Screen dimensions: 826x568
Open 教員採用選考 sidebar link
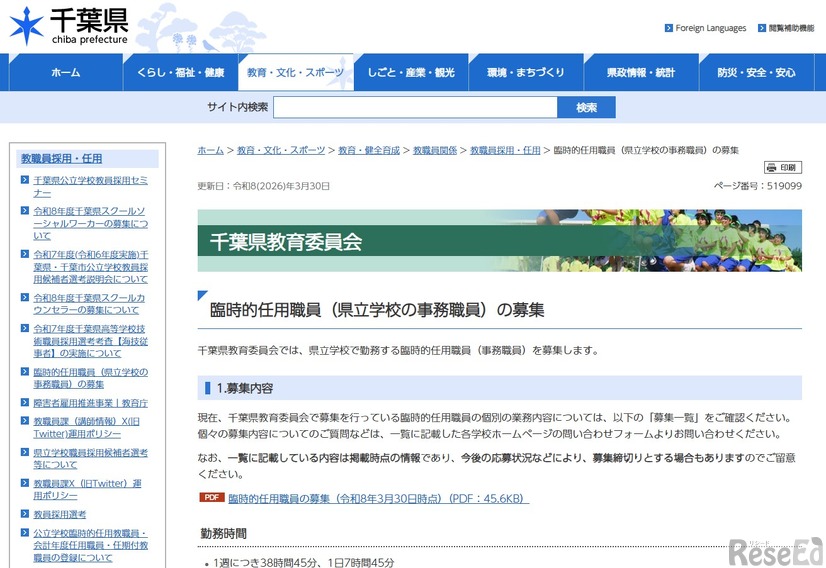pyautogui.click(x=60, y=514)
